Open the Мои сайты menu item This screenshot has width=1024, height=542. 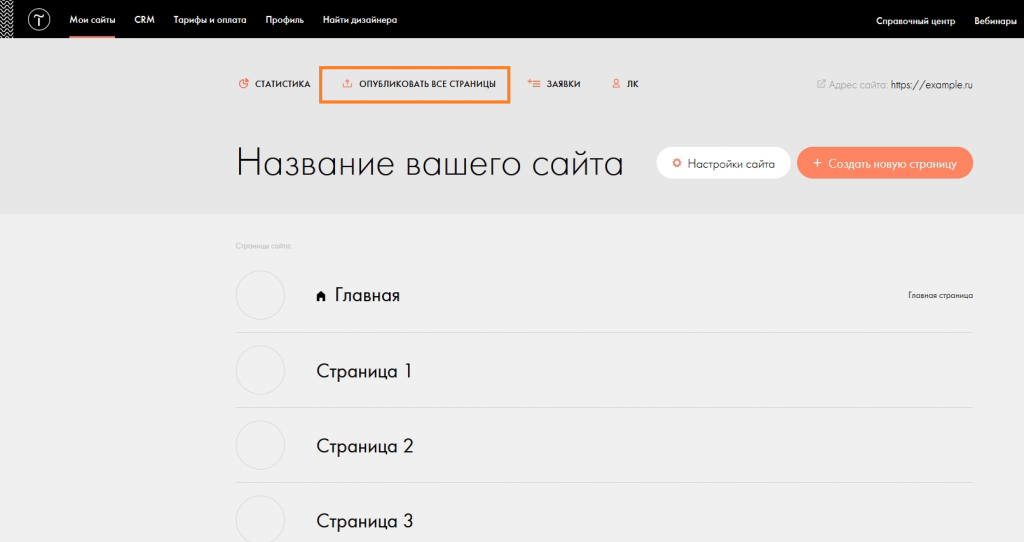click(92, 20)
